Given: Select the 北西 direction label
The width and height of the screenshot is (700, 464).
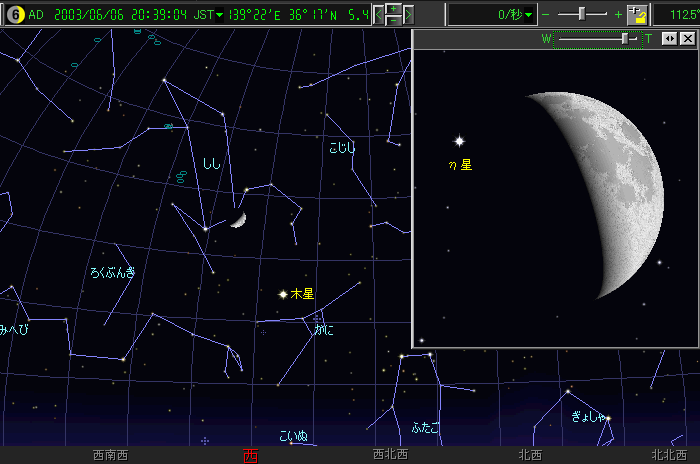Looking at the screenshot, I should pyautogui.click(x=530, y=456).
